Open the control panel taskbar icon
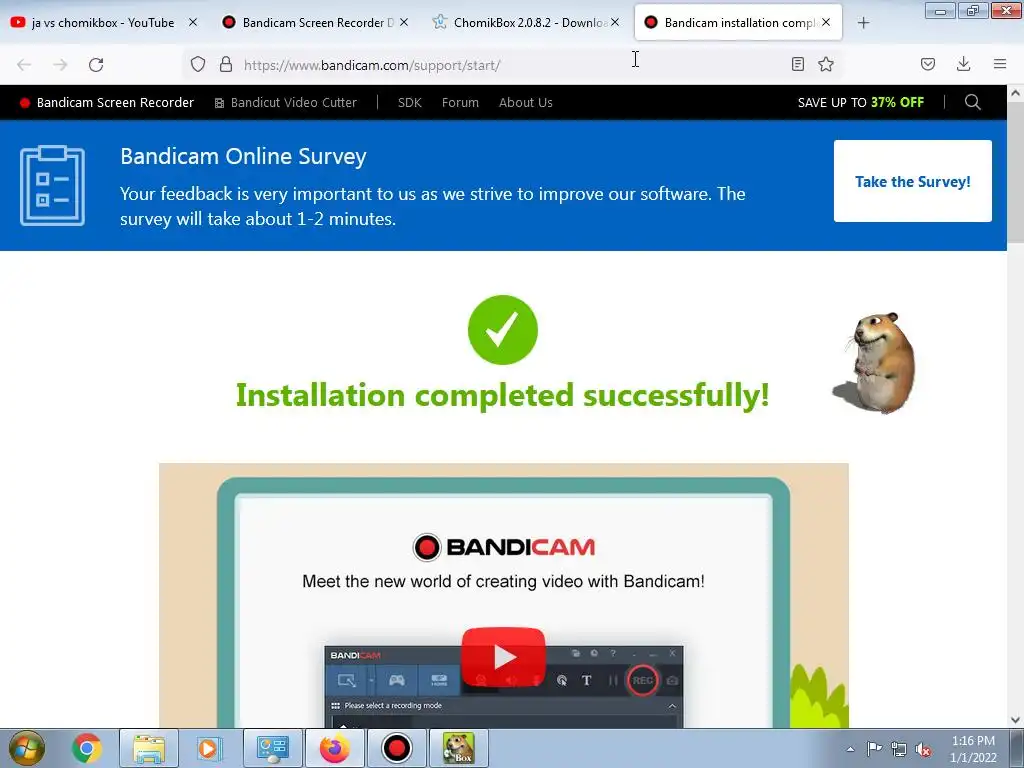The width and height of the screenshot is (1024, 768). (x=272, y=748)
